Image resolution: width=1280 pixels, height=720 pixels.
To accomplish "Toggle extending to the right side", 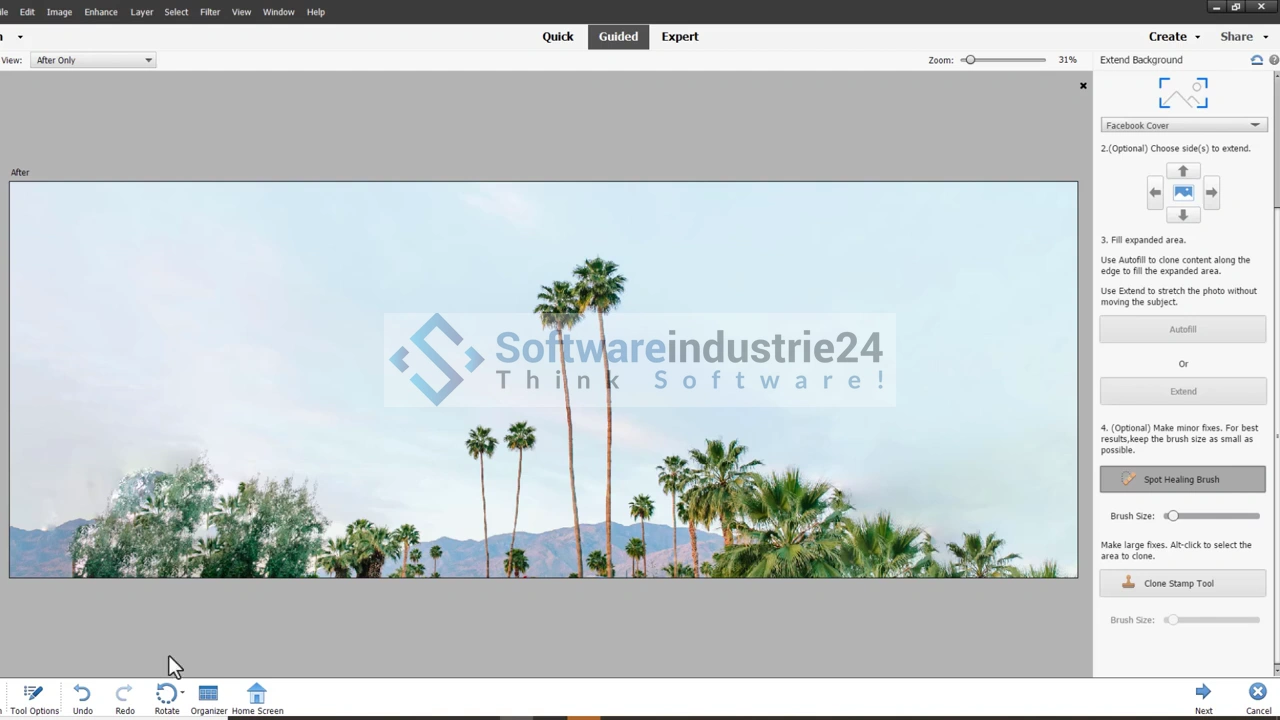I will click(x=1211, y=192).
